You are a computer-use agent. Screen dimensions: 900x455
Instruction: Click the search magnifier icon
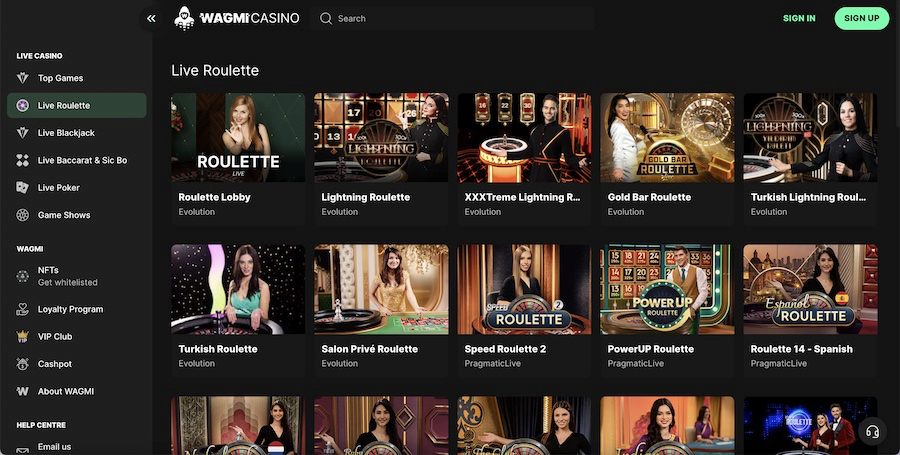pyautogui.click(x=326, y=18)
